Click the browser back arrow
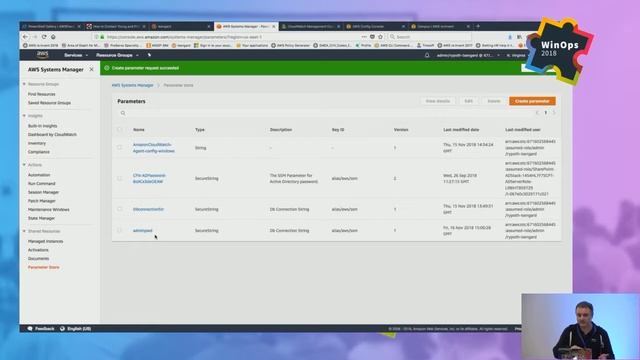The width and height of the screenshot is (640, 360). pos(26,37)
